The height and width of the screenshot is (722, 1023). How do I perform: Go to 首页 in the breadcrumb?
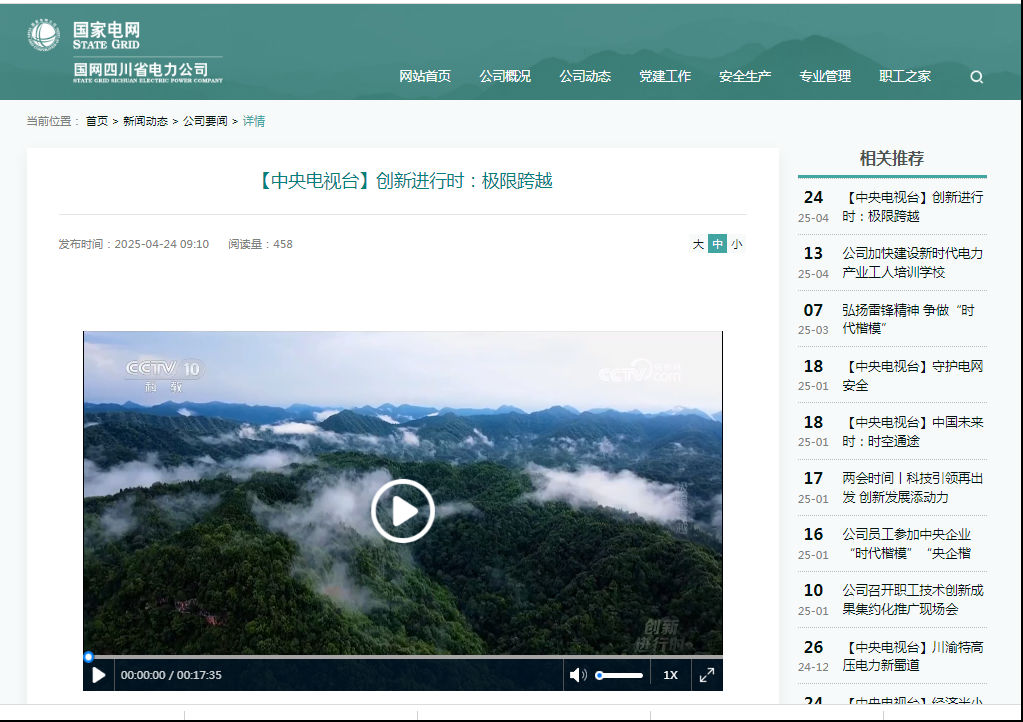click(x=97, y=121)
